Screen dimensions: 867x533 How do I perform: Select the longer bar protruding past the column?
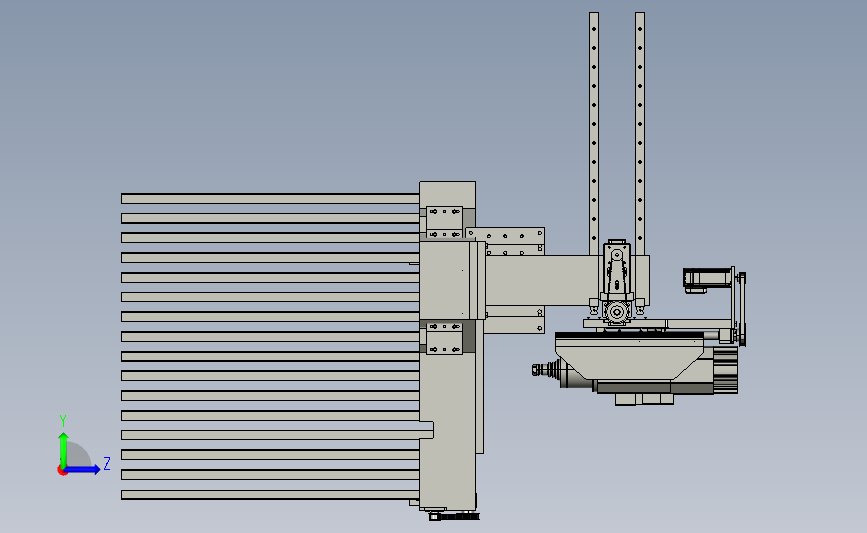(278, 435)
